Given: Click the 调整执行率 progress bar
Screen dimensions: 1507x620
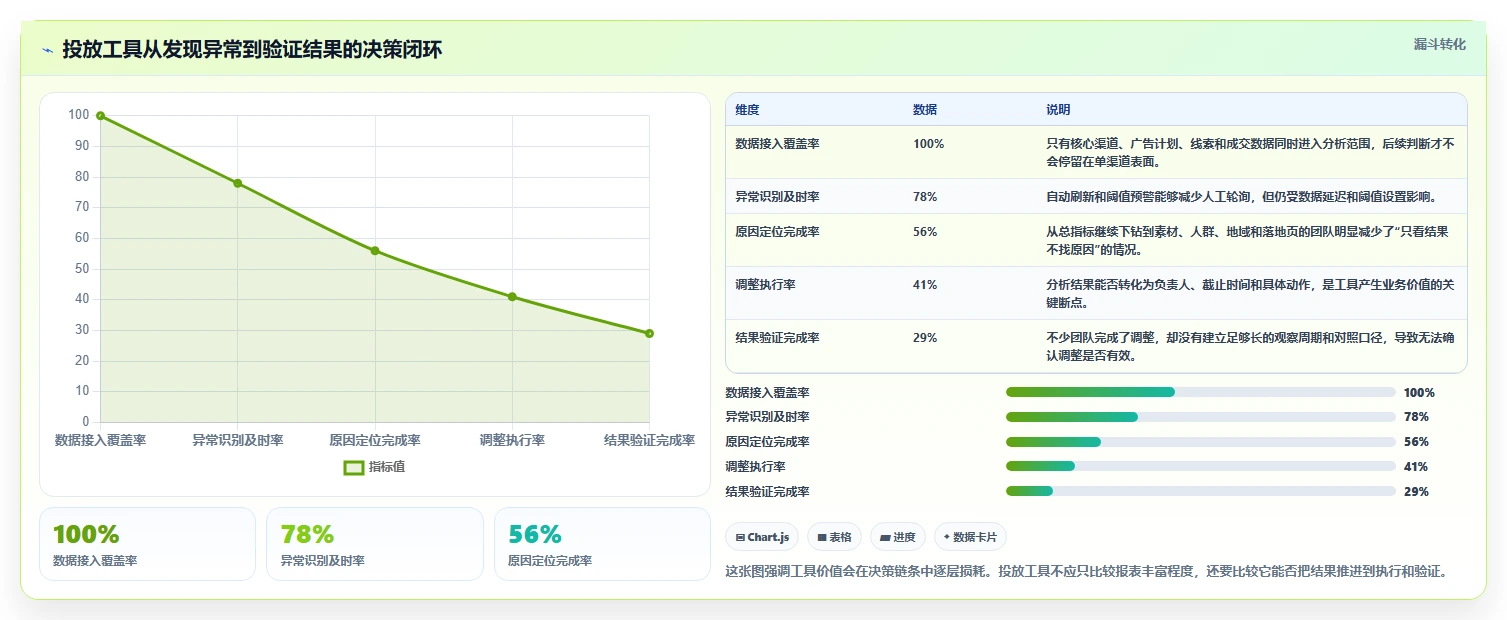Looking at the screenshot, I should coord(1200,466).
